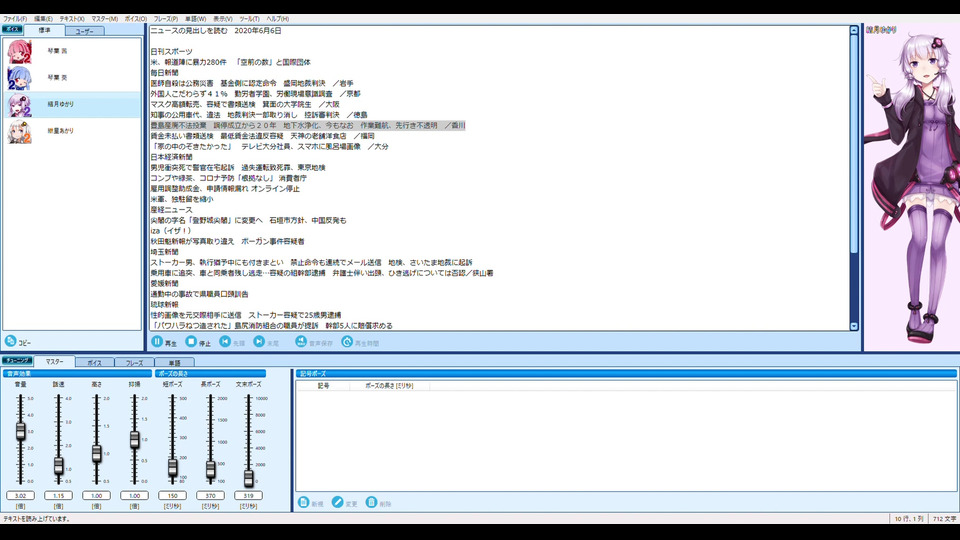Image resolution: width=960 pixels, height=540 pixels.
Task: Click the sentence-end pause field 319
Action: (x=248, y=495)
